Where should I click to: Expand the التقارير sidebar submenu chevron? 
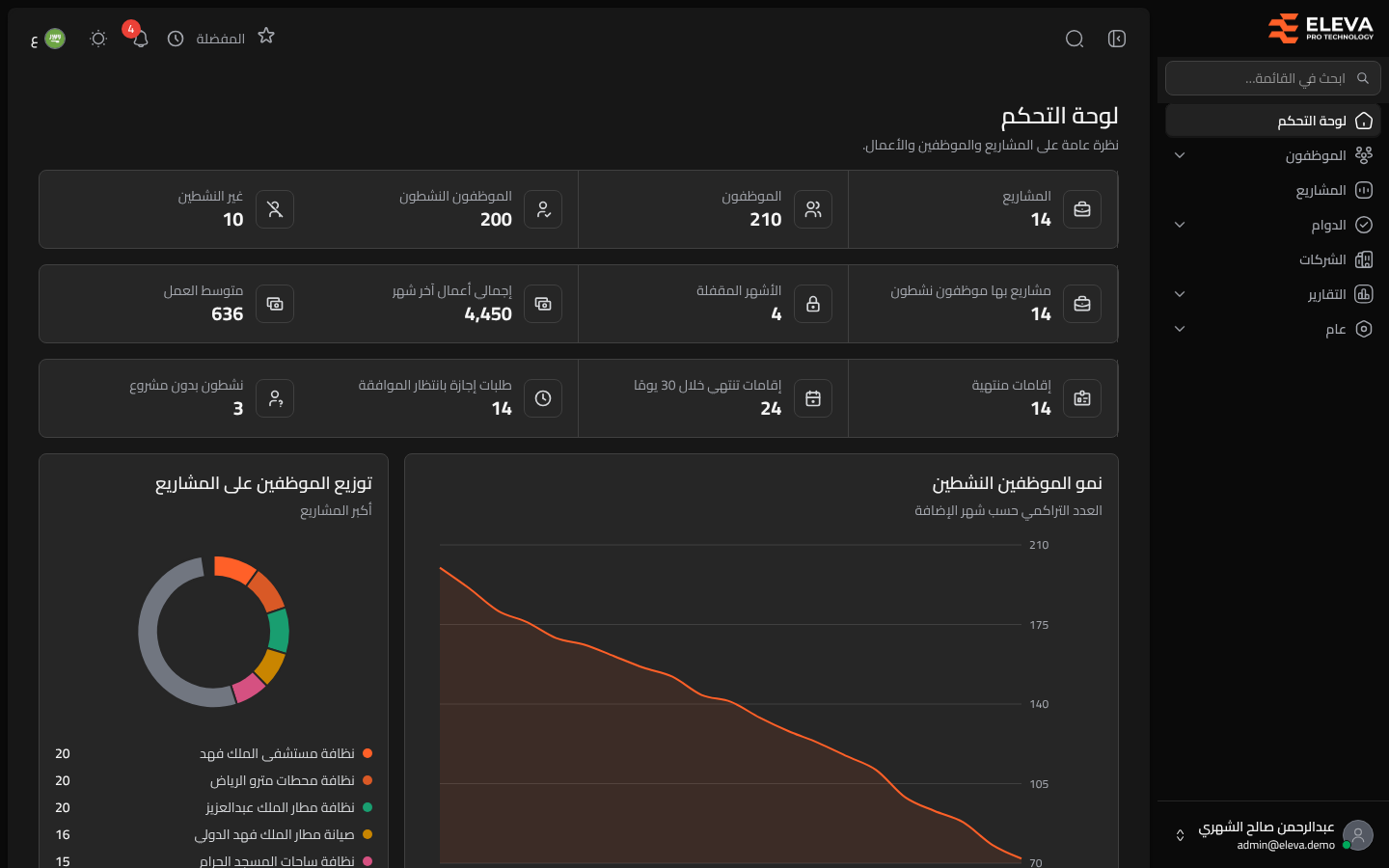1180,294
